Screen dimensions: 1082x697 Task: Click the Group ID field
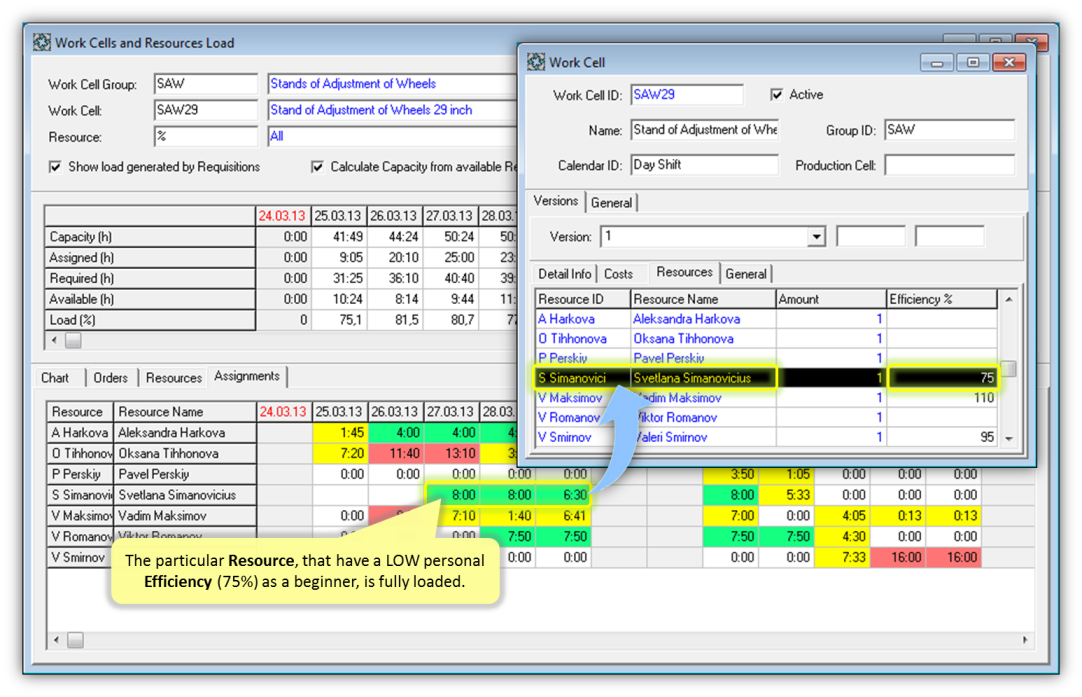tap(950, 130)
